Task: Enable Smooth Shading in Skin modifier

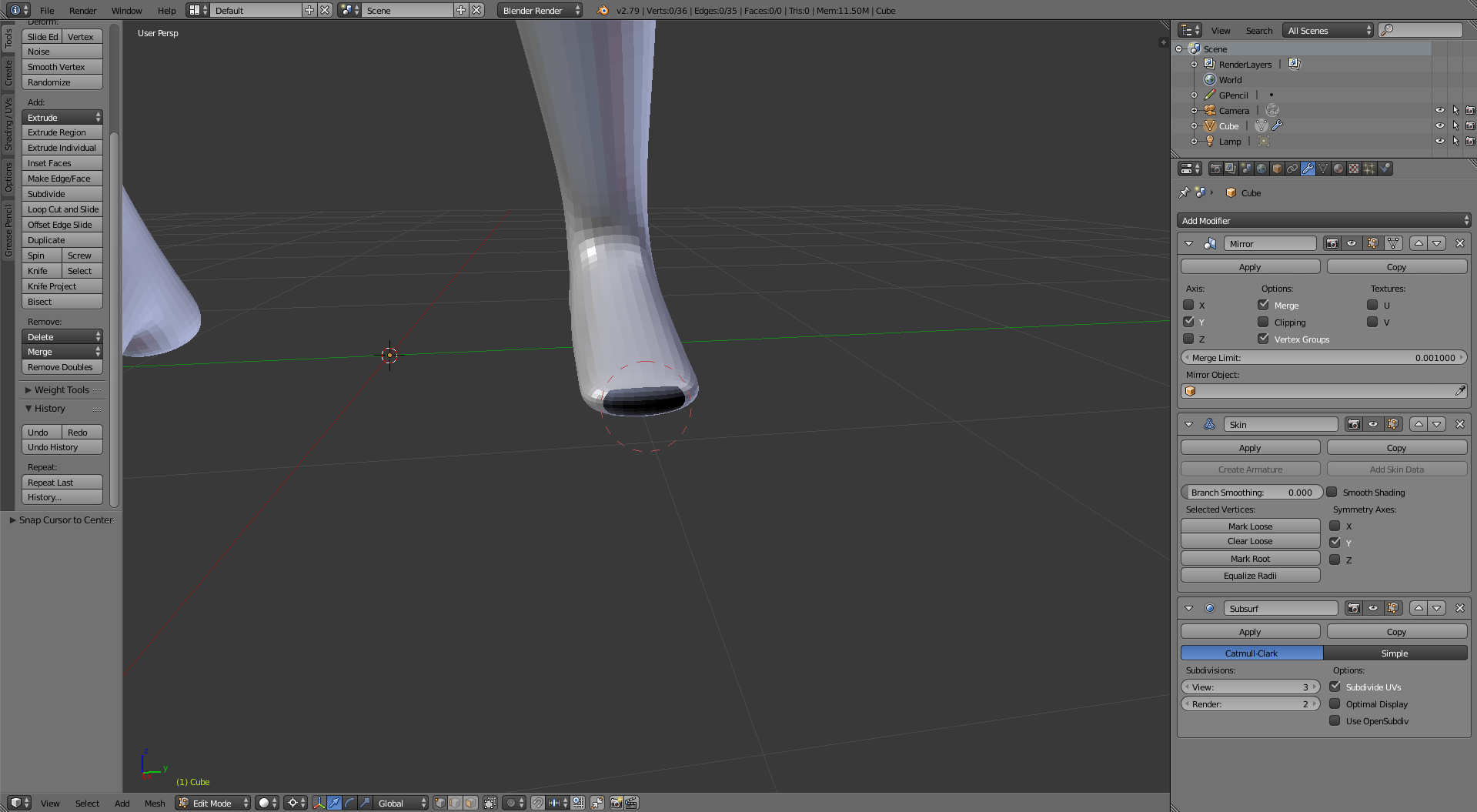Action: pyautogui.click(x=1332, y=492)
